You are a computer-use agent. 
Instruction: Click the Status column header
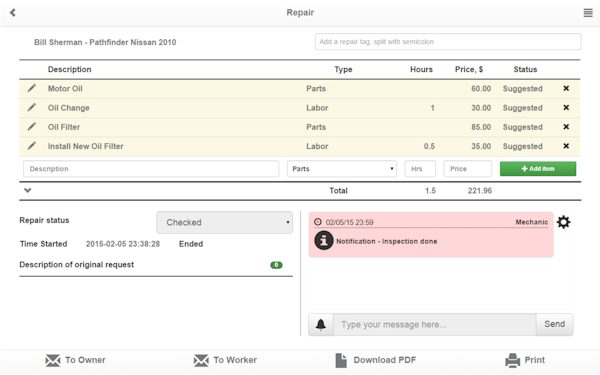click(525, 69)
